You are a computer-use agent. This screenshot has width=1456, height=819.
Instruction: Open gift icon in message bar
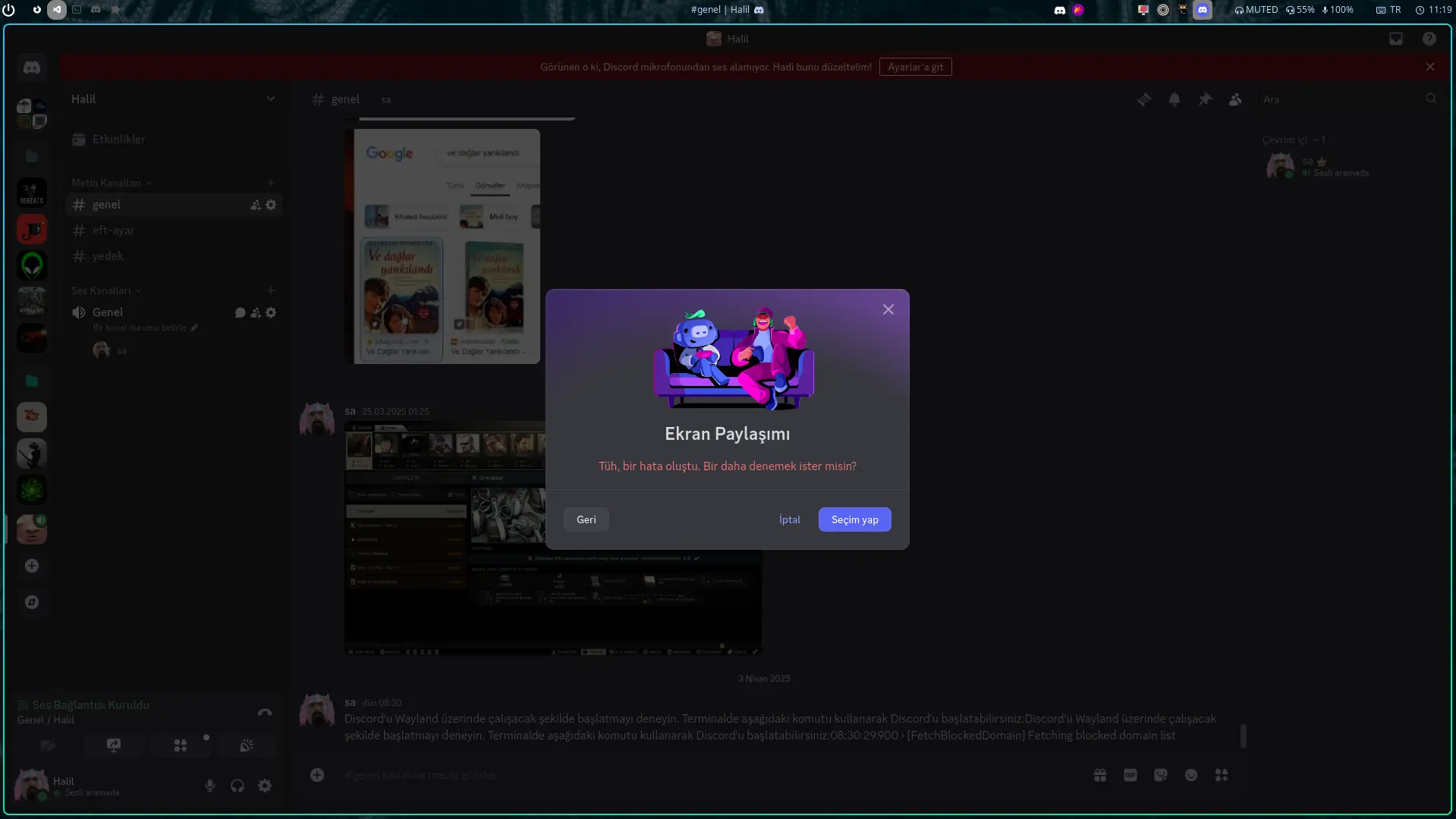1100,775
